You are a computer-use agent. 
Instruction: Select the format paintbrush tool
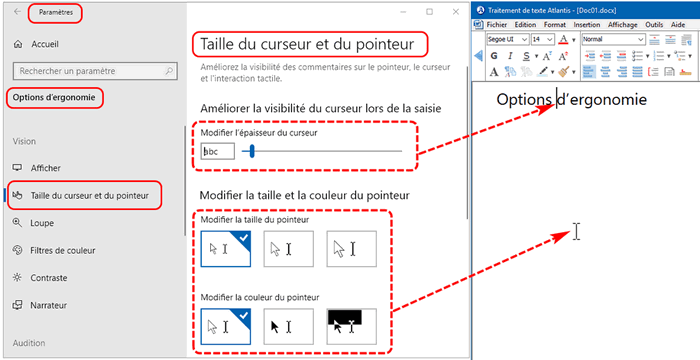click(564, 71)
